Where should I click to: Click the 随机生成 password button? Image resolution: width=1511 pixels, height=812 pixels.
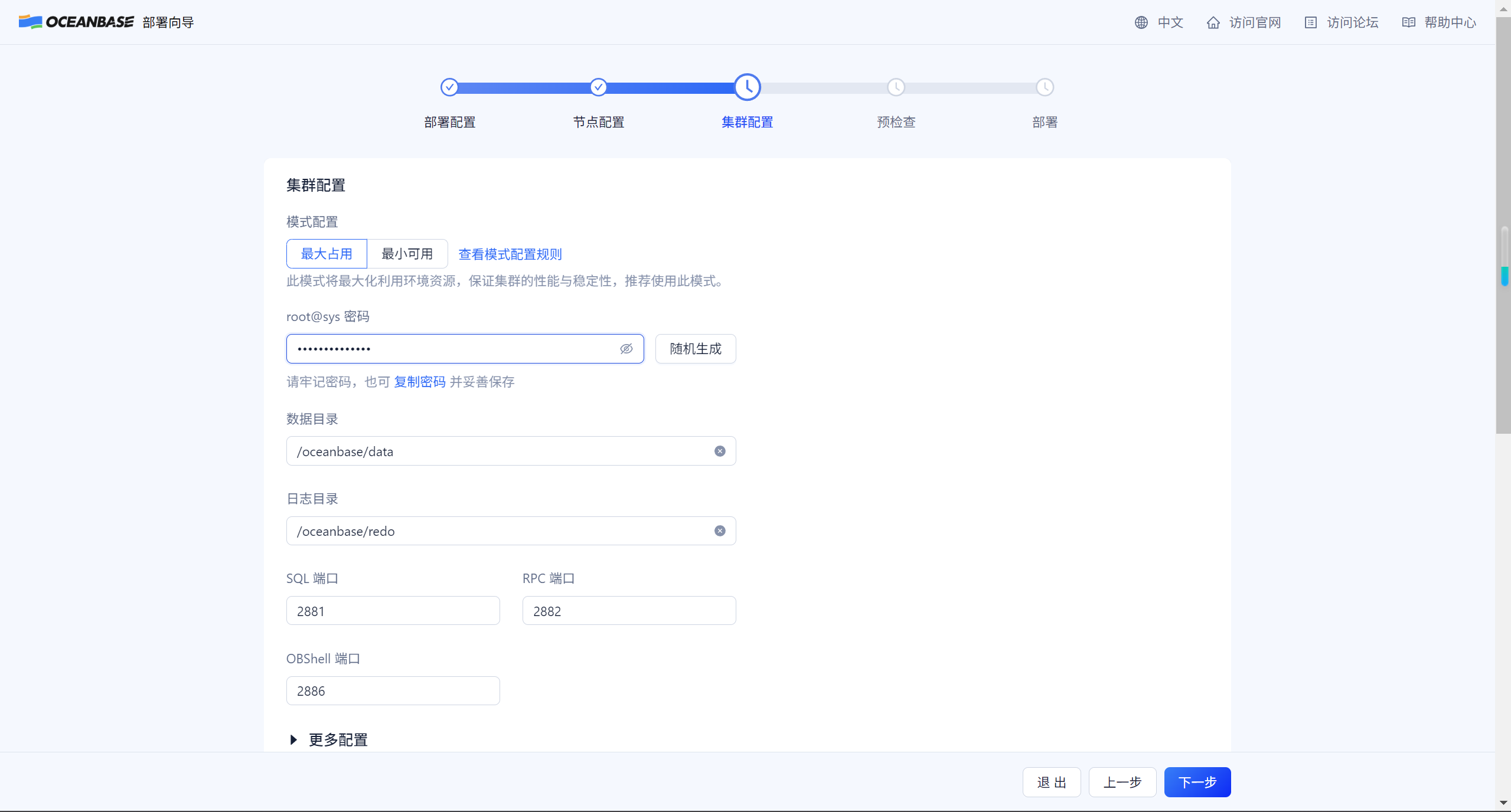(x=695, y=349)
